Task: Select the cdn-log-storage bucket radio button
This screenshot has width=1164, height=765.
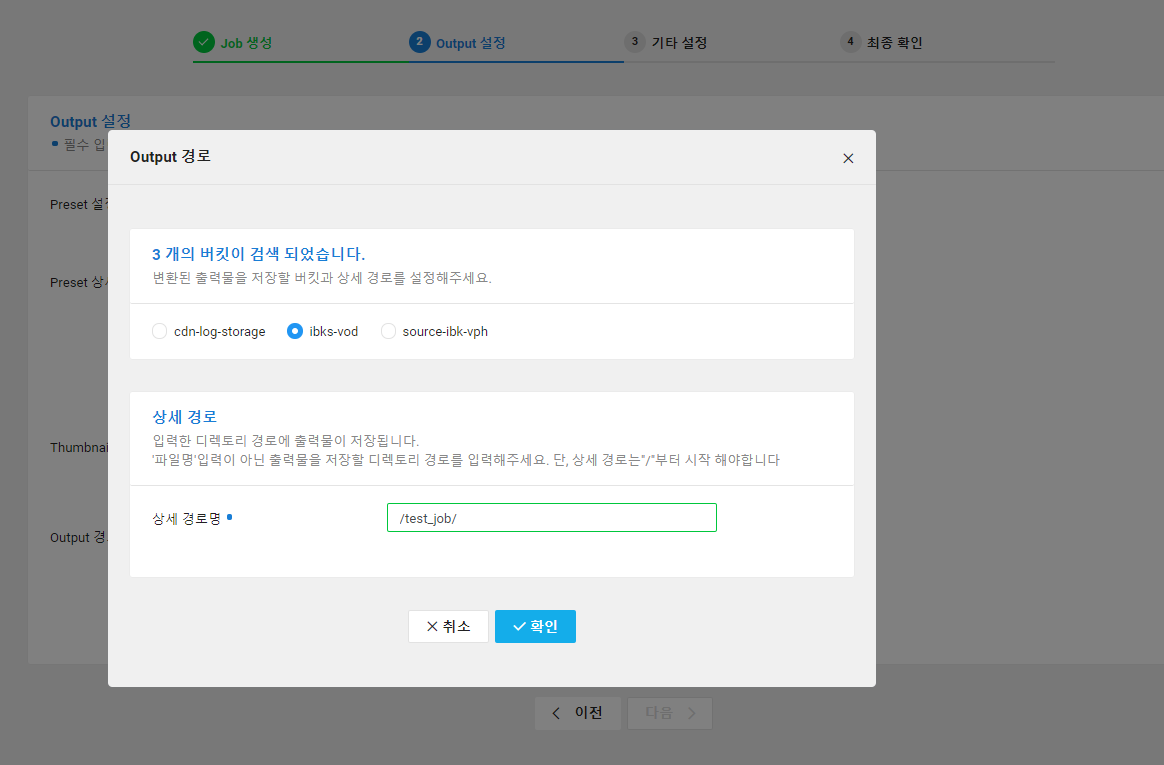Action: click(160, 331)
